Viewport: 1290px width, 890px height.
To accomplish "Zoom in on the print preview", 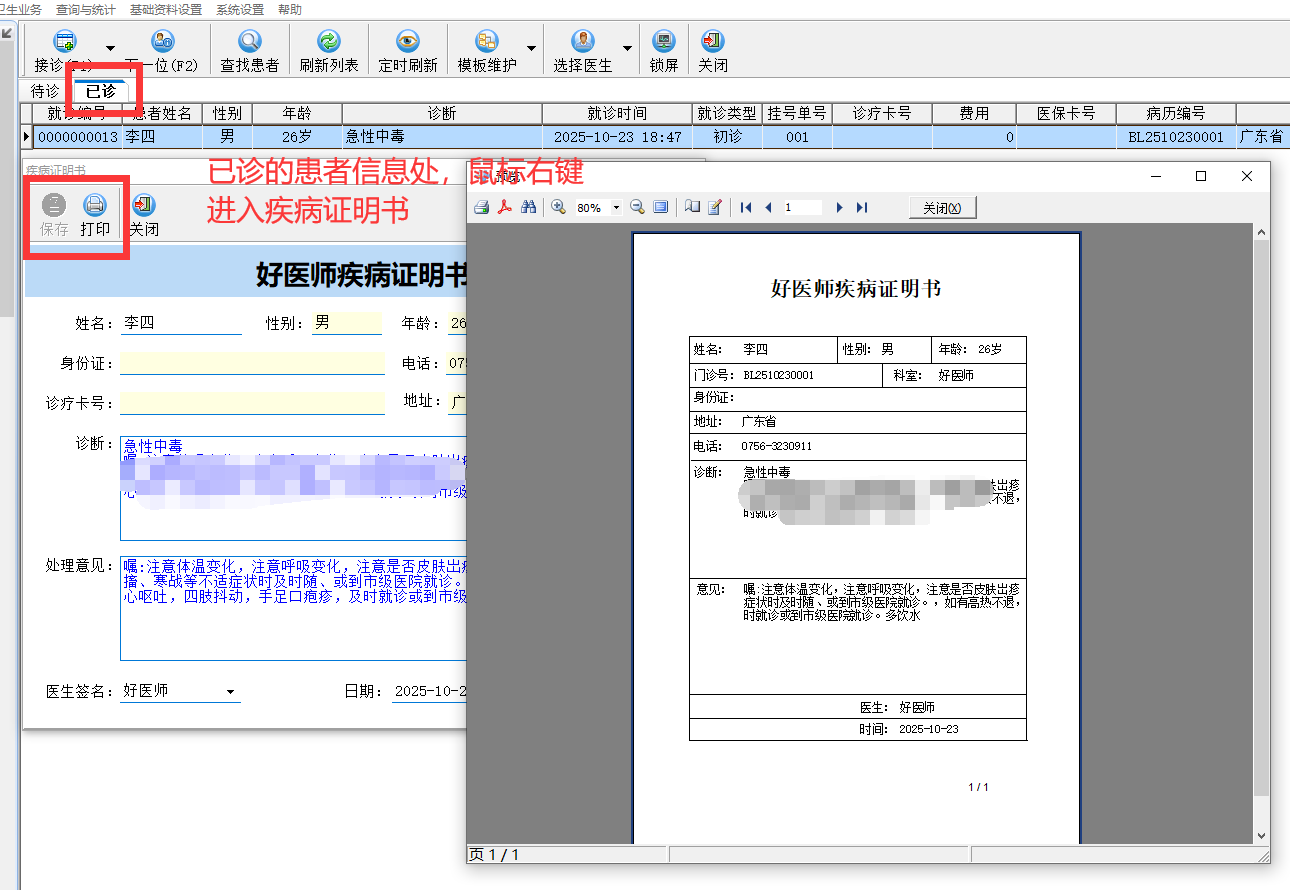I will [x=559, y=207].
